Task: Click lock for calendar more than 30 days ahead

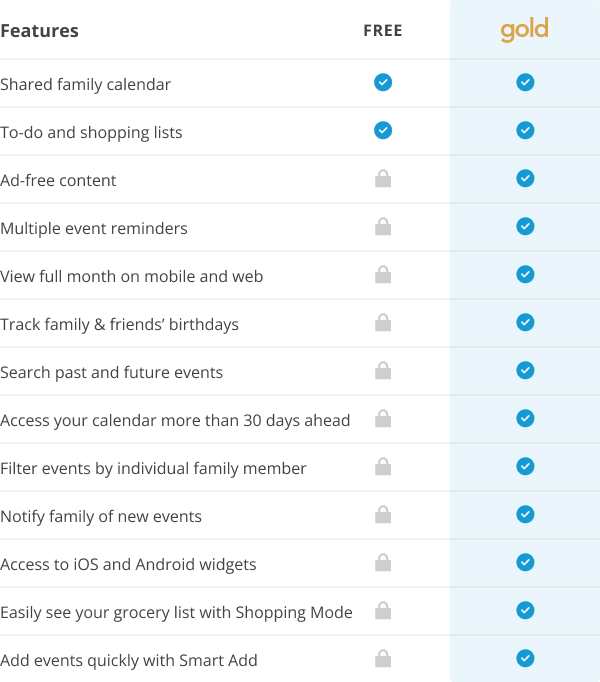Action: tap(383, 418)
